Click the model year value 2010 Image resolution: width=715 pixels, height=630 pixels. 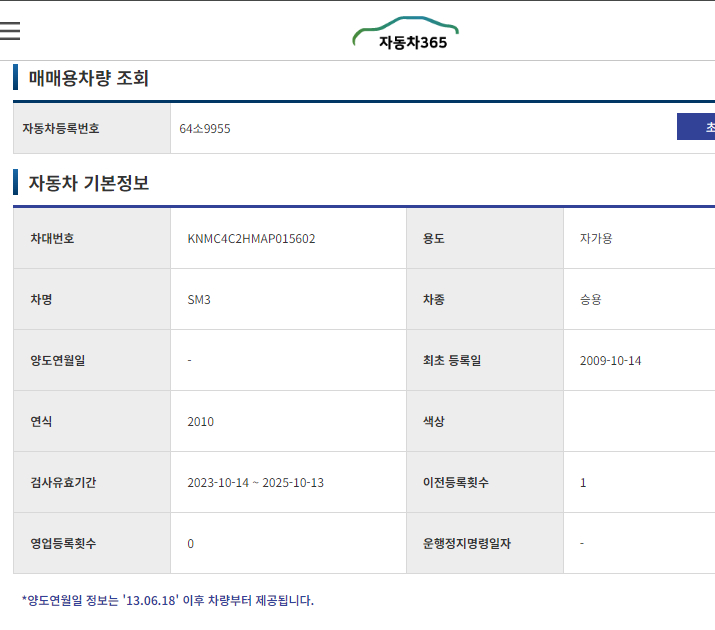point(200,422)
